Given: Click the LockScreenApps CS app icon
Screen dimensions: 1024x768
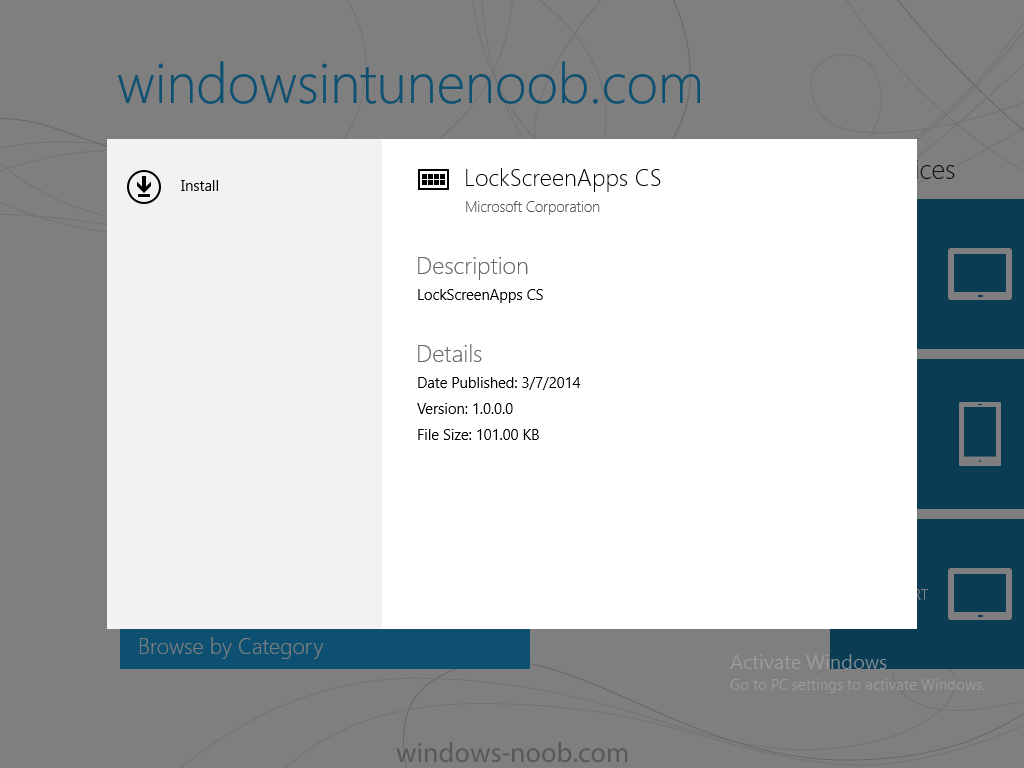Looking at the screenshot, I should (433, 179).
